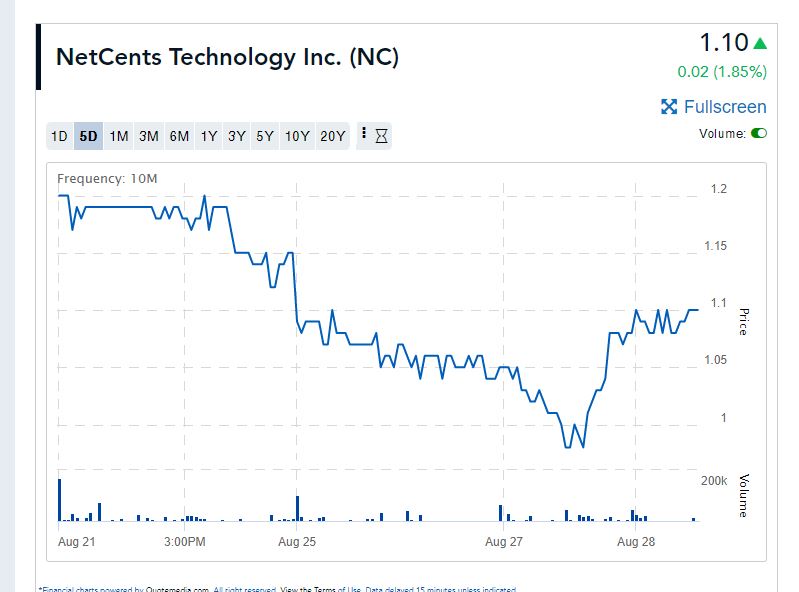Click the Fullscreen expand arrows icon
The image size is (799, 592).
(669, 107)
